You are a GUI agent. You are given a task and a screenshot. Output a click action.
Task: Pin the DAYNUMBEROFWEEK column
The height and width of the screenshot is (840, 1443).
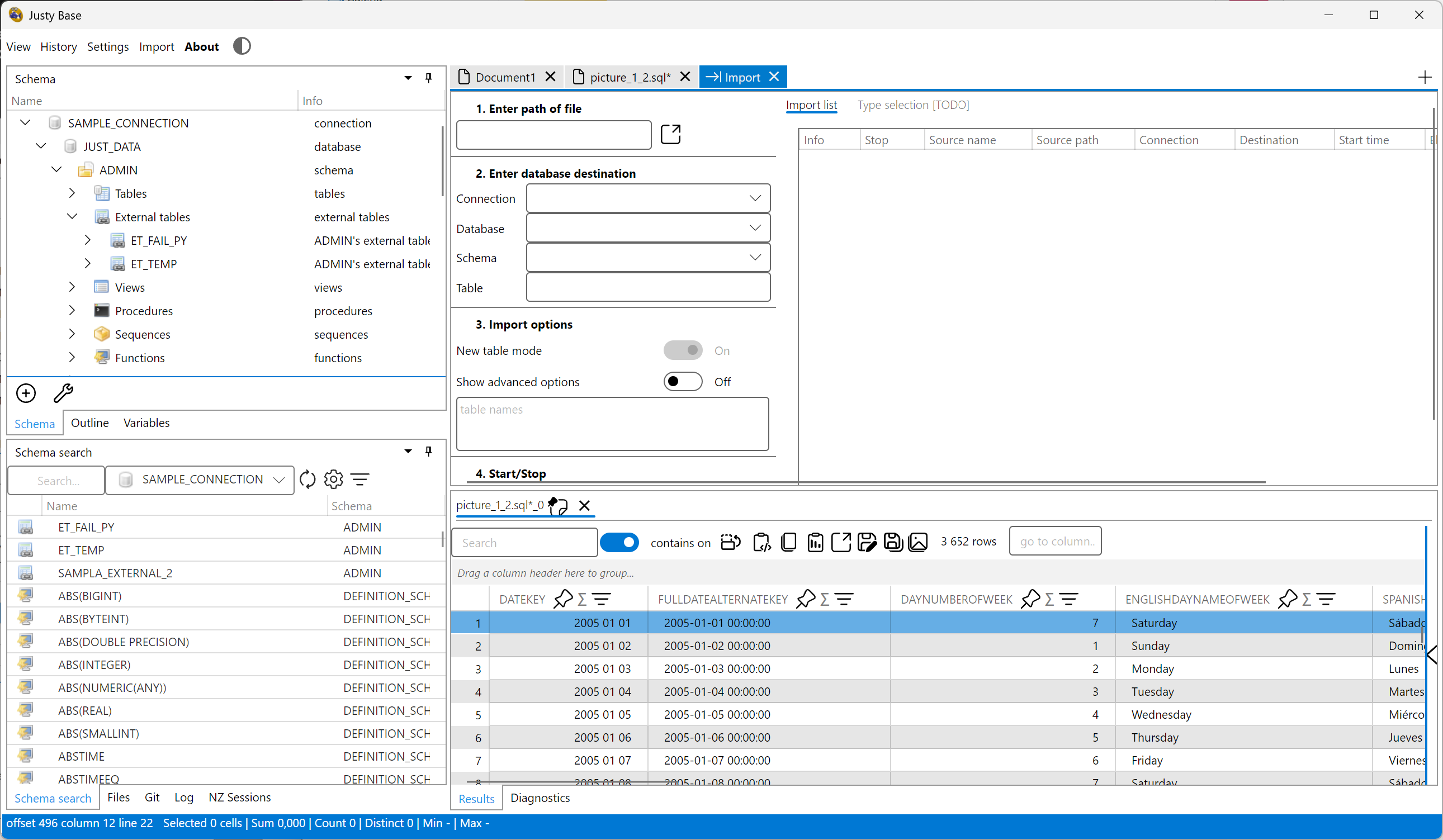(x=1031, y=599)
